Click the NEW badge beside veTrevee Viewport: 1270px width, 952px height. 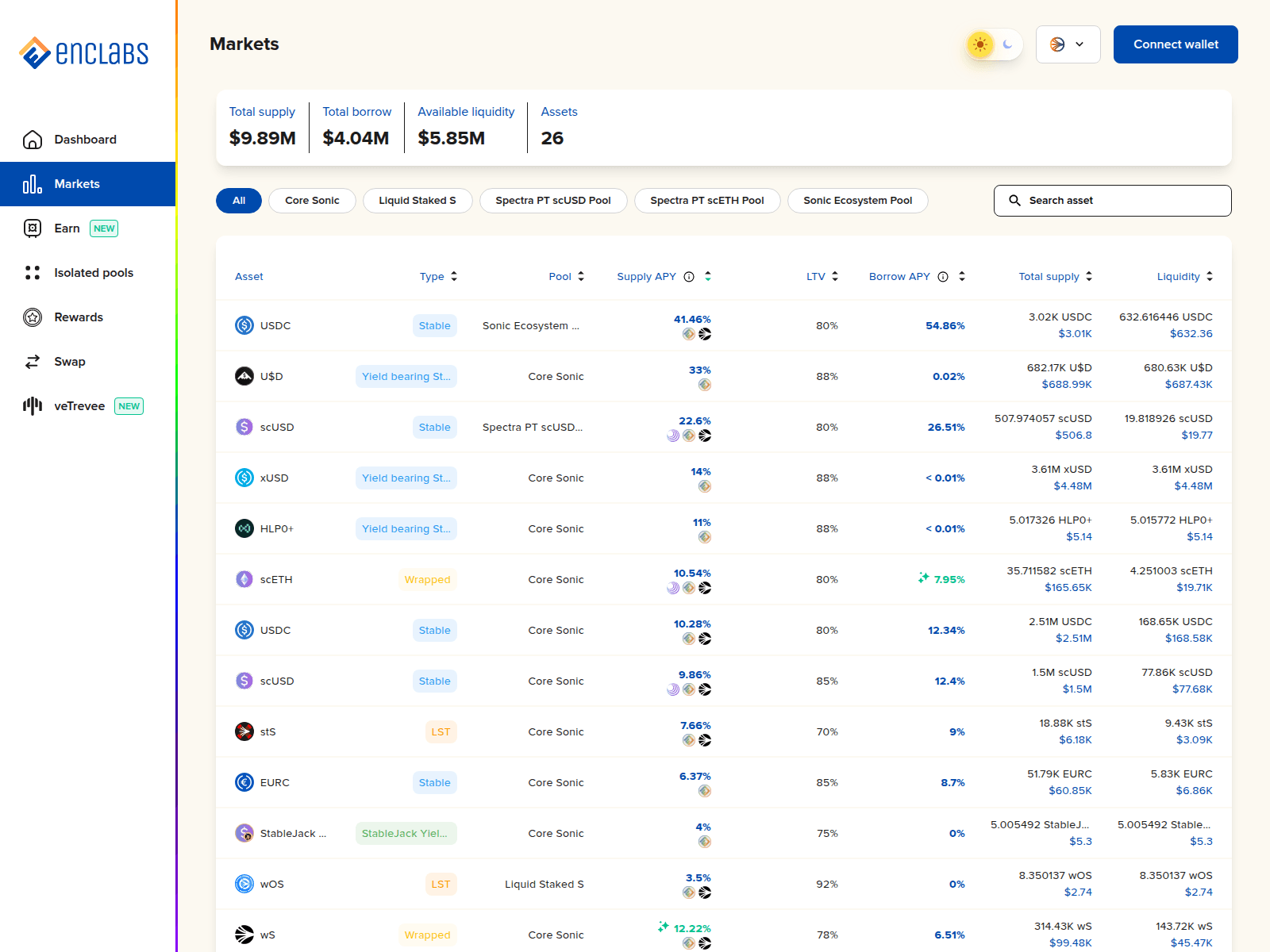click(x=129, y=406)
